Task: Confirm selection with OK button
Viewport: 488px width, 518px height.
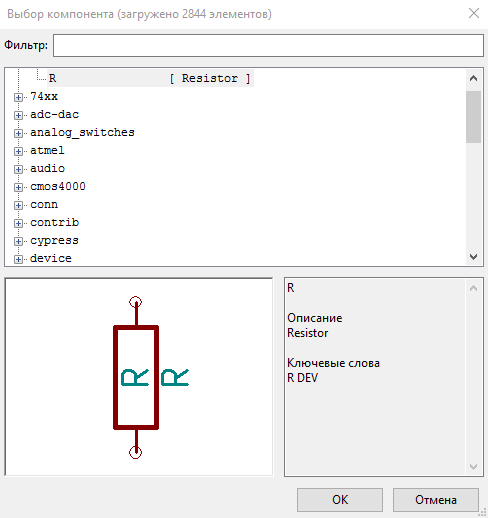Action: coord(340,500)
